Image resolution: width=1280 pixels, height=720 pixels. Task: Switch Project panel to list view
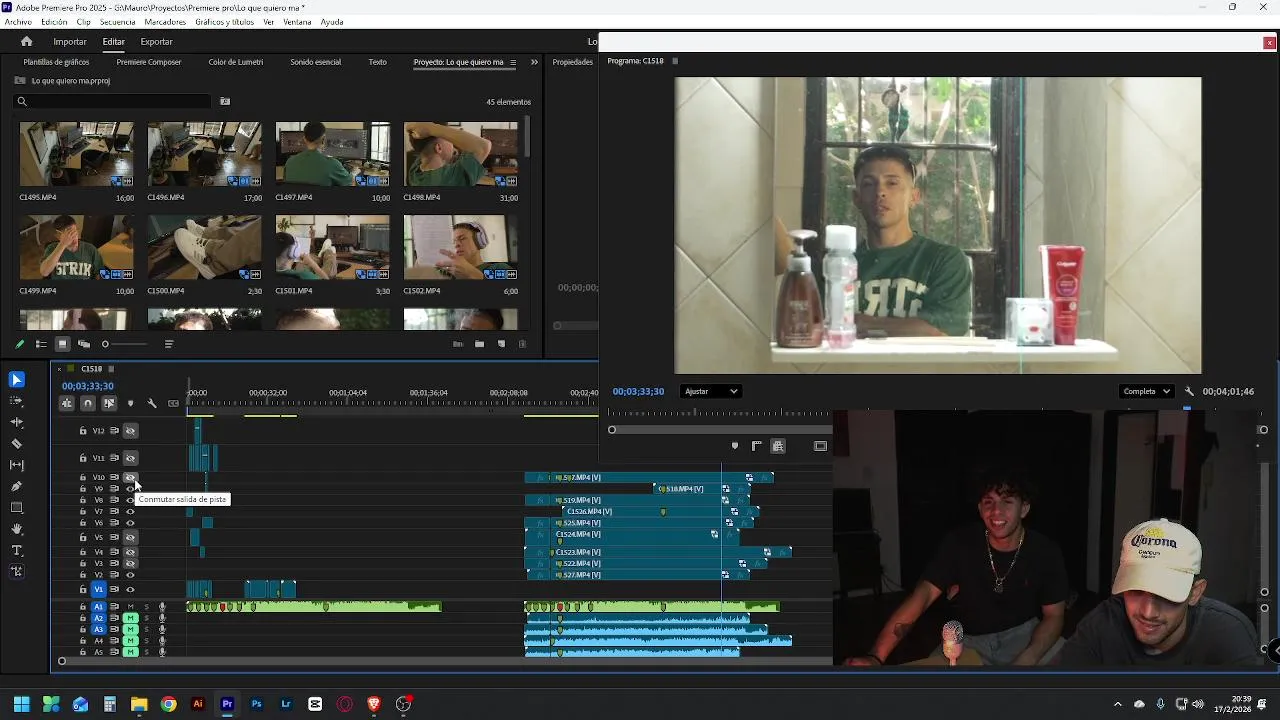pyautogui.click(x=41, y=344)
